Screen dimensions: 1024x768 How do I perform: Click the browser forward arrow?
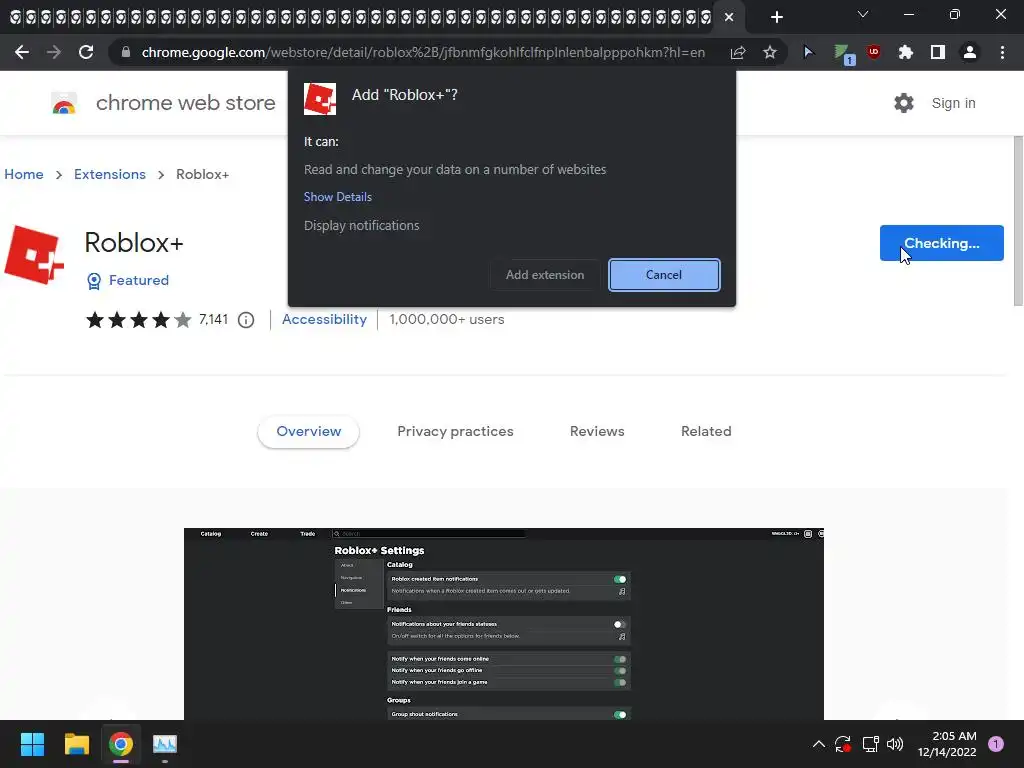pos(54,52)
